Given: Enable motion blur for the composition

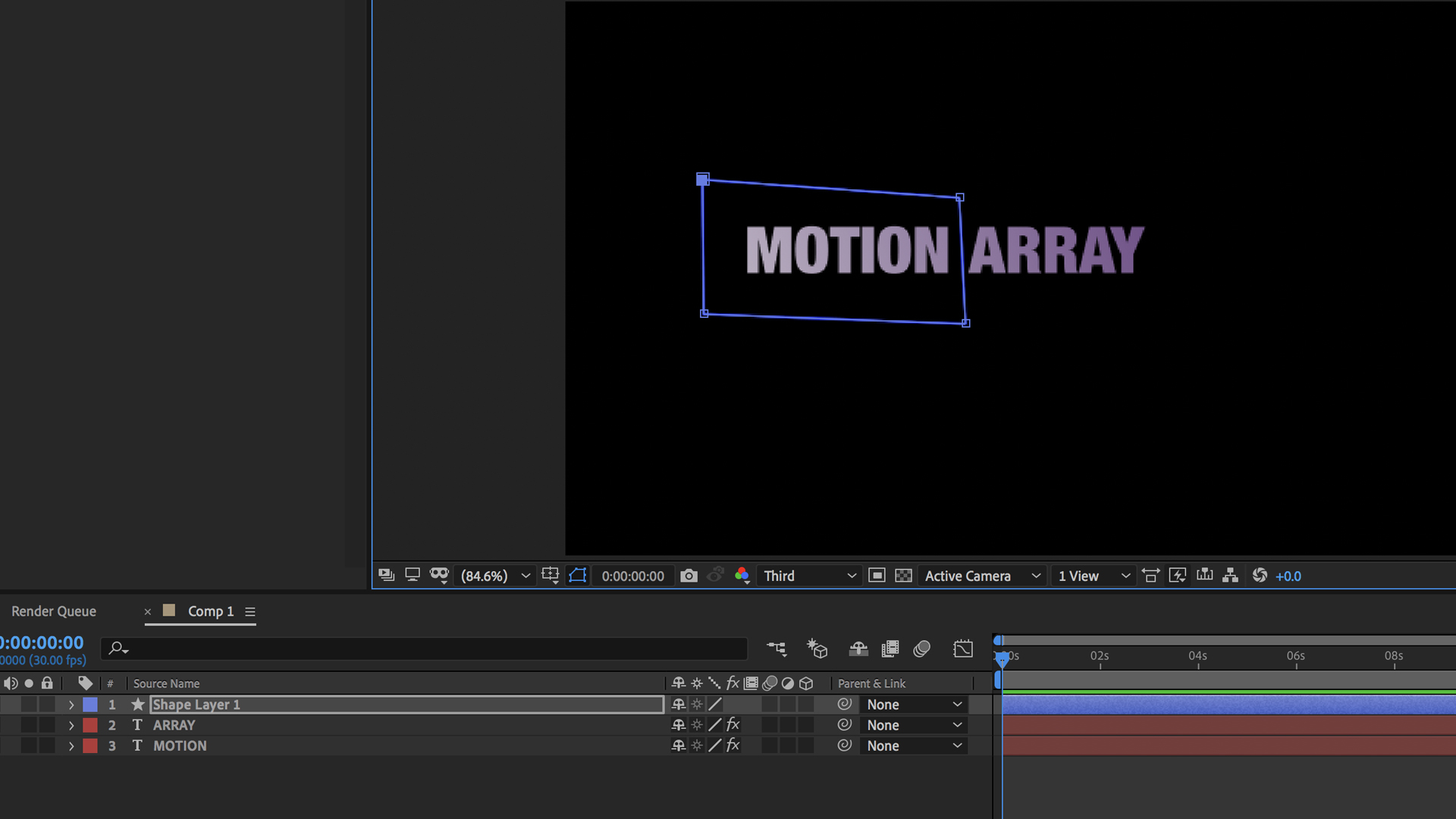Looking at the screenshot, I should [x=922, y=648].
